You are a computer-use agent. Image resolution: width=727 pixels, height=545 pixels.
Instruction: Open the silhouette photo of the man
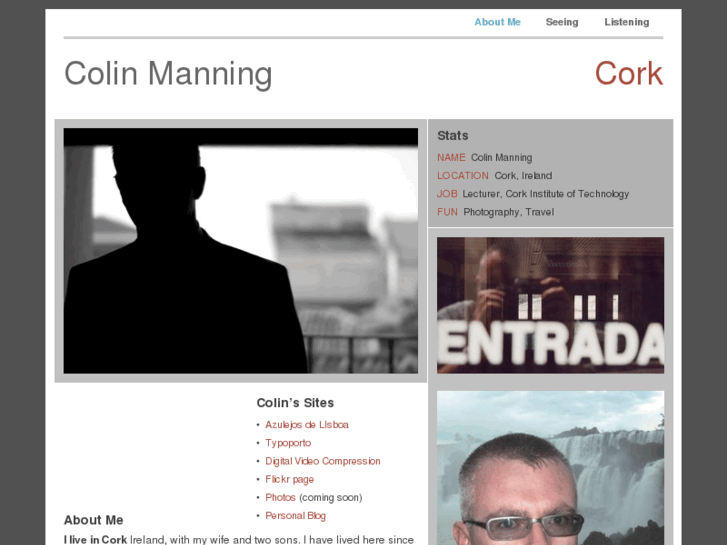[241, 250]
